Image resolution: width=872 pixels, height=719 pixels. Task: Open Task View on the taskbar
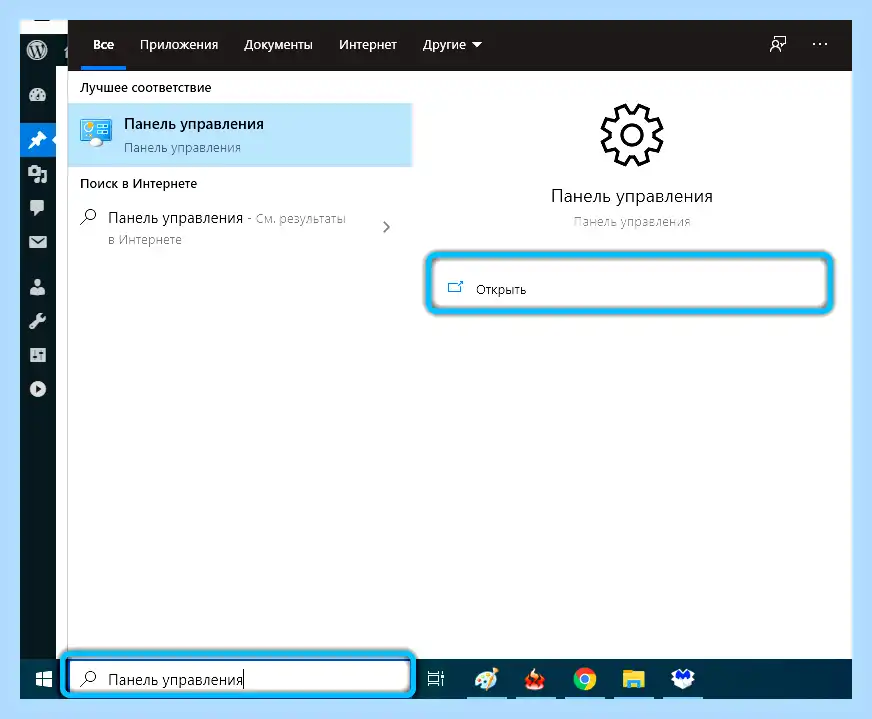click(435, 679)
